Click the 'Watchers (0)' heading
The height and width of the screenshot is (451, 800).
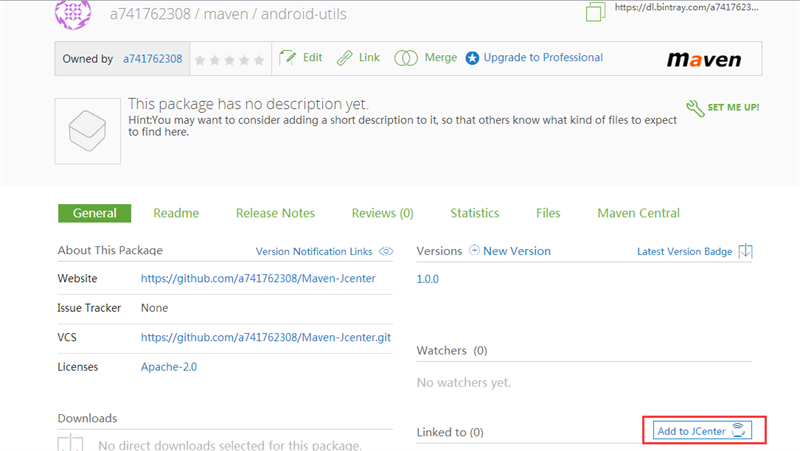[452, 350]
